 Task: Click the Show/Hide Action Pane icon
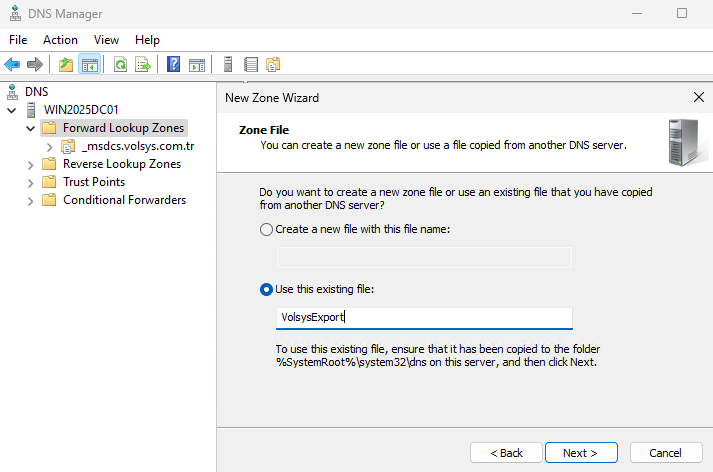pos(197,65)
